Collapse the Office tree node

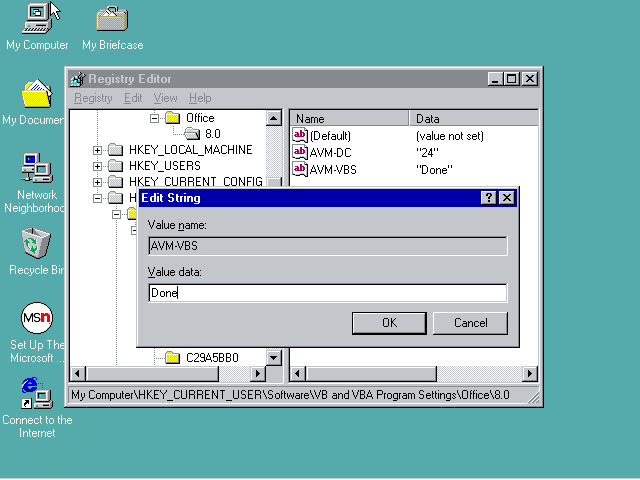pos(154,118)
